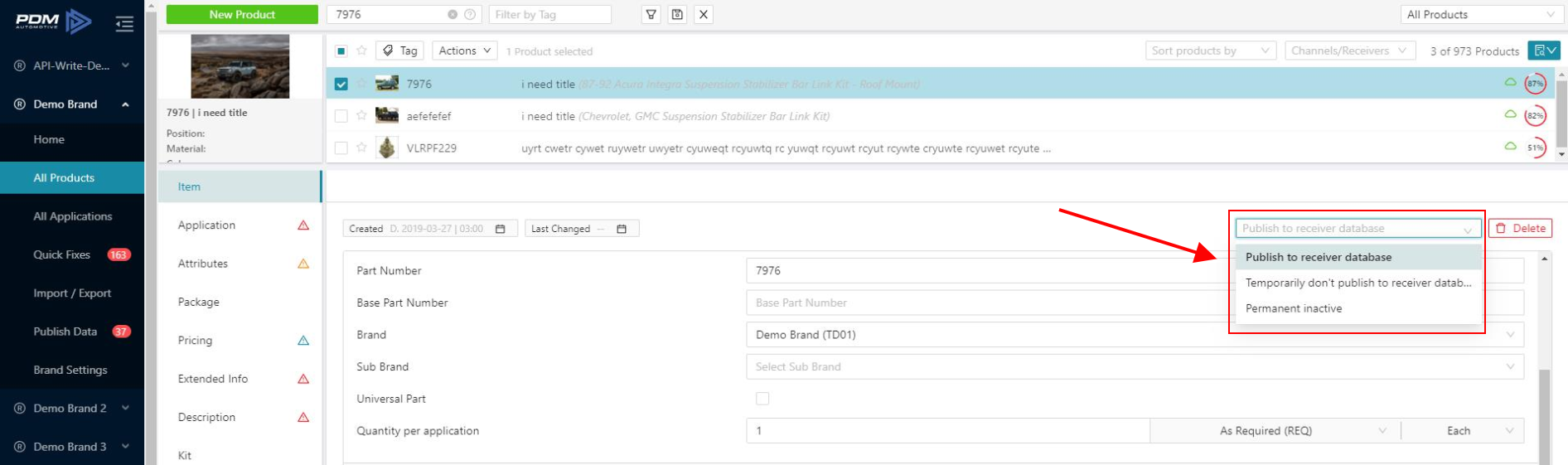Click the cloud icon on row VLRPF229
This screenshot has width=1568, height=465.
point(1510,146)
